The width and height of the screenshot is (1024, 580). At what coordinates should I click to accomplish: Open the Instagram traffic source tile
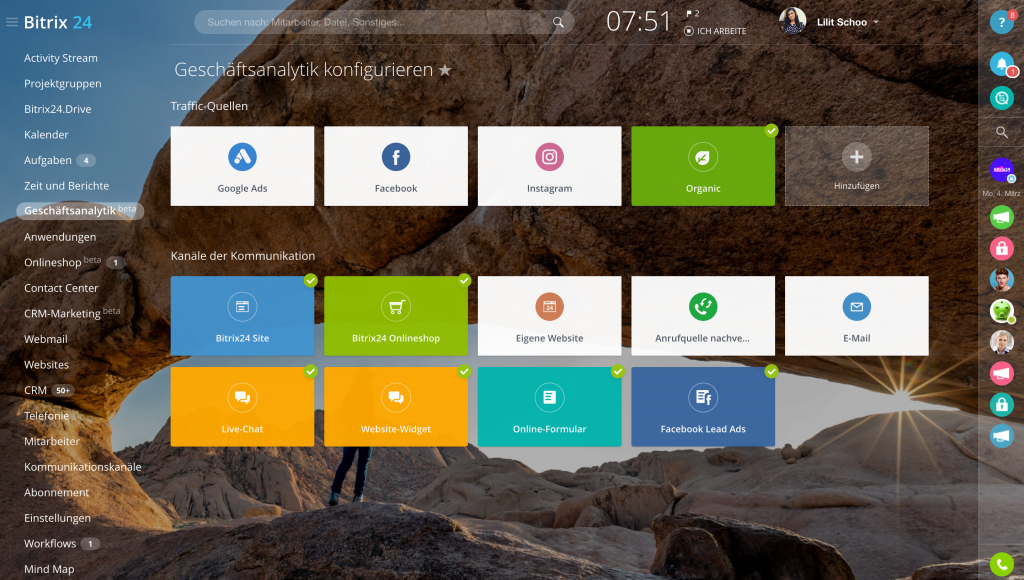pos(549,166)
